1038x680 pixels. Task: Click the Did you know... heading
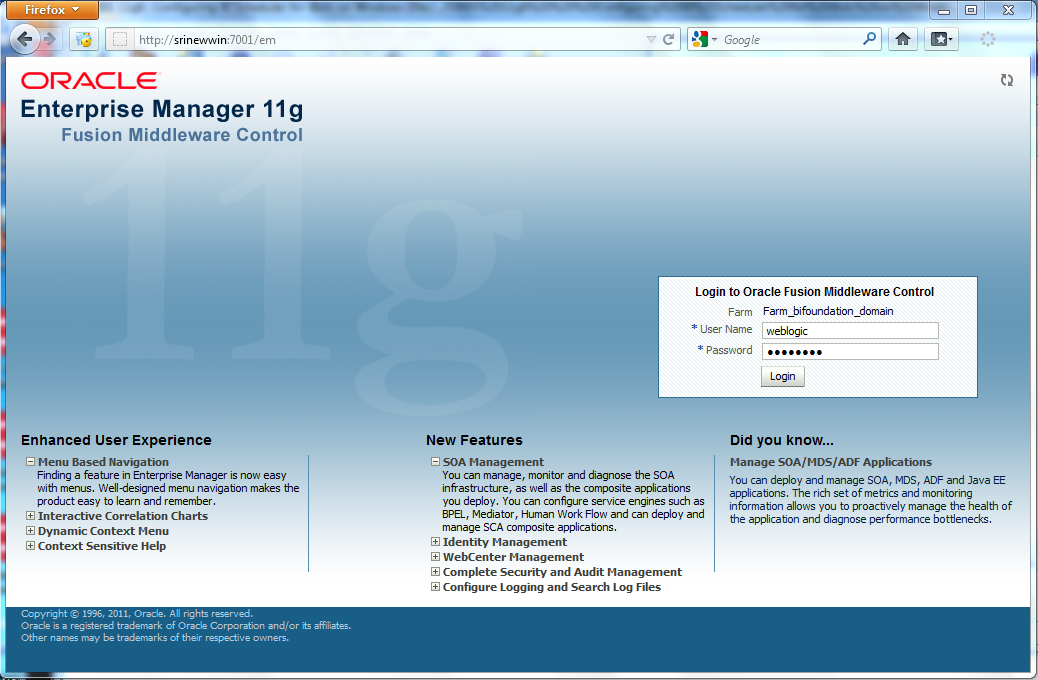pyautogui.click(x=782, y=440)
